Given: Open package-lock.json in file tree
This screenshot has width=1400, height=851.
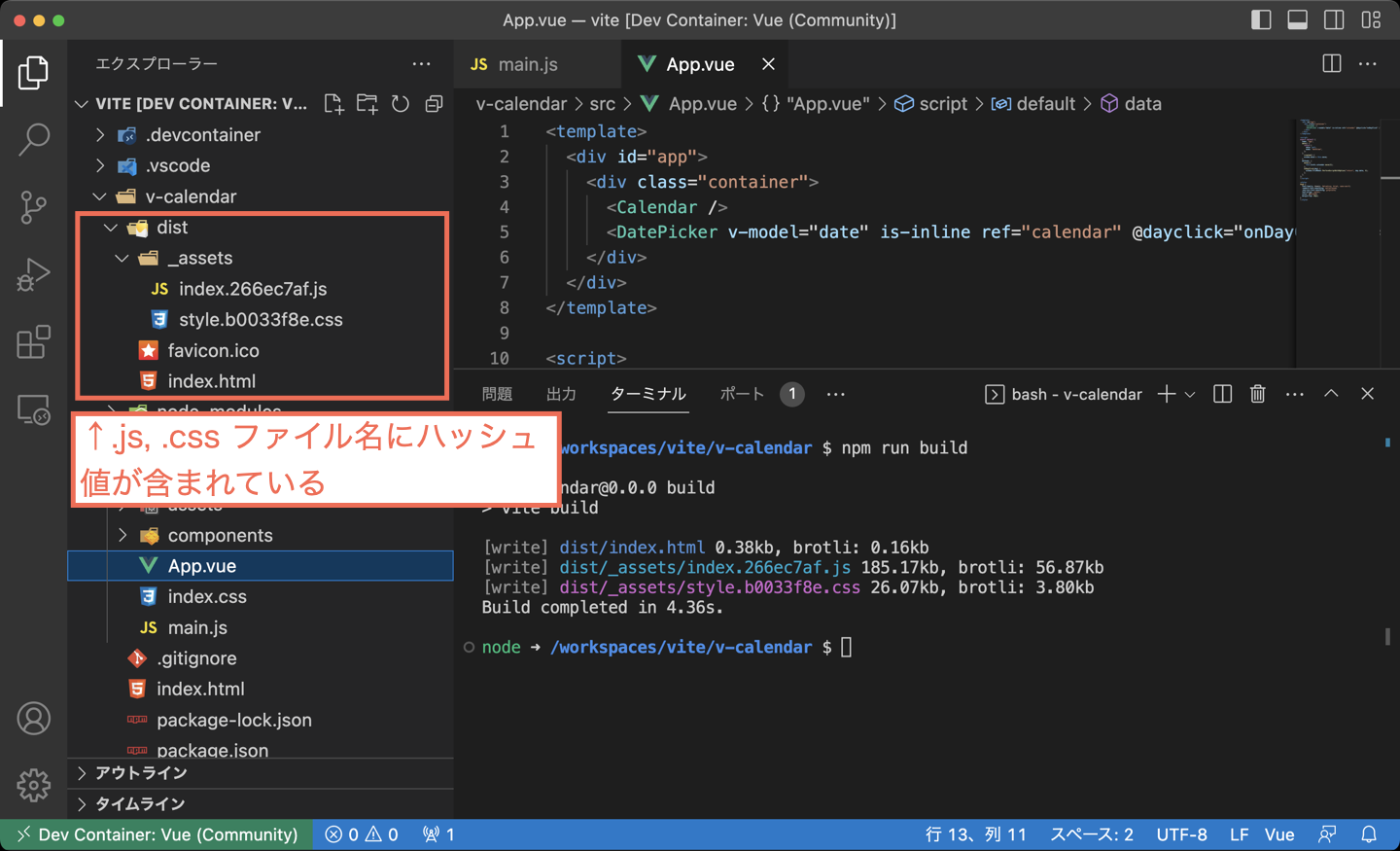Looking at the screenshot, I should [261, 720].
